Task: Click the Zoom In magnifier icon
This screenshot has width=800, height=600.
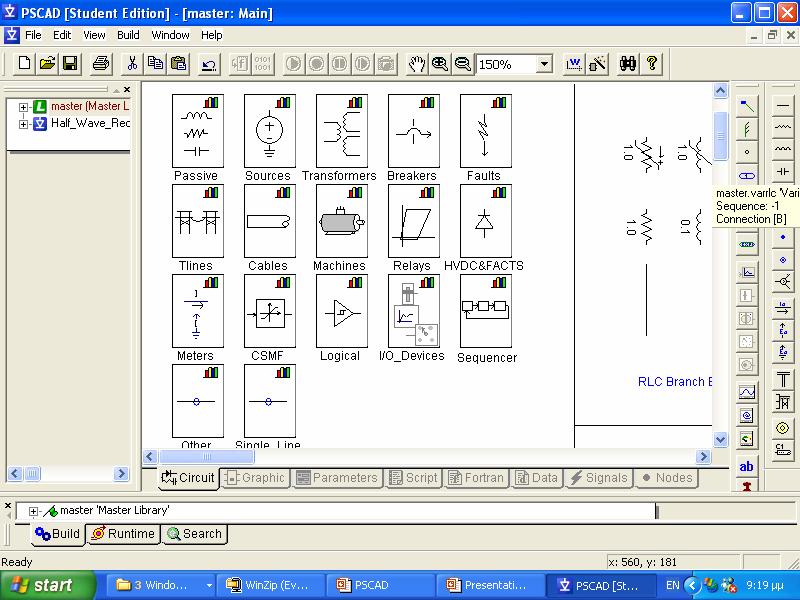Action: (439, 64)
